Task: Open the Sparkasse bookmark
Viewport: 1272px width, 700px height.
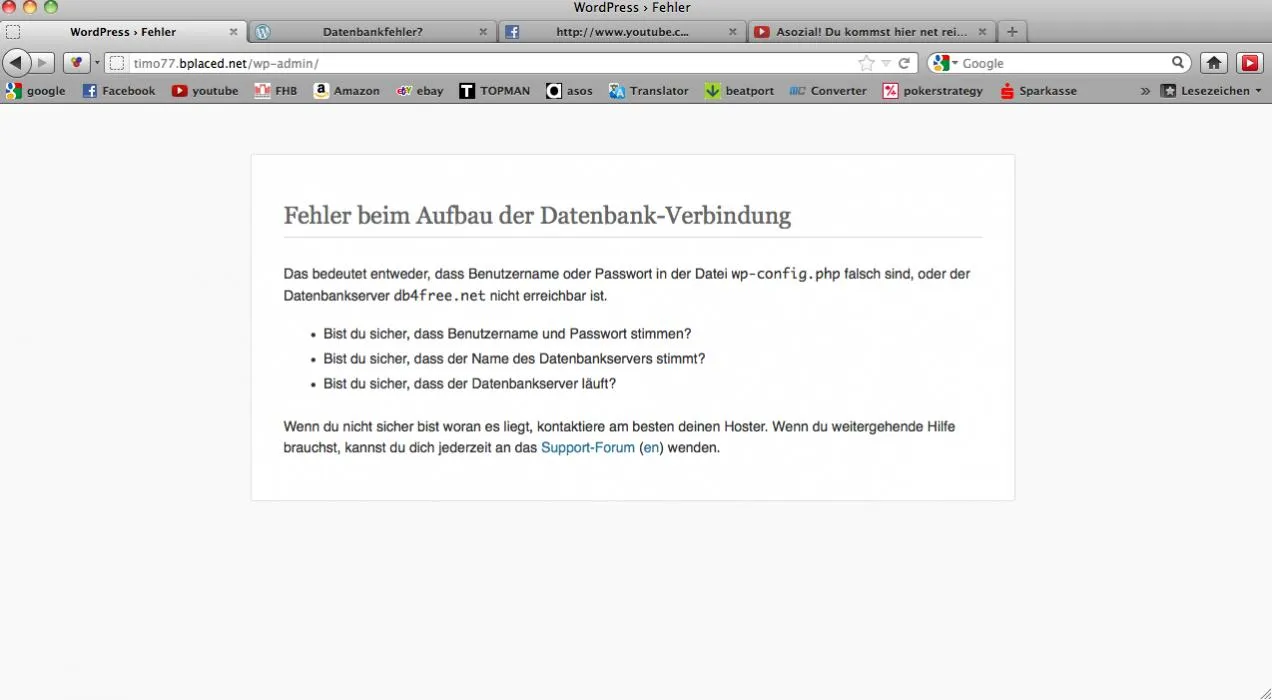Action: [x=1038, y=91]
